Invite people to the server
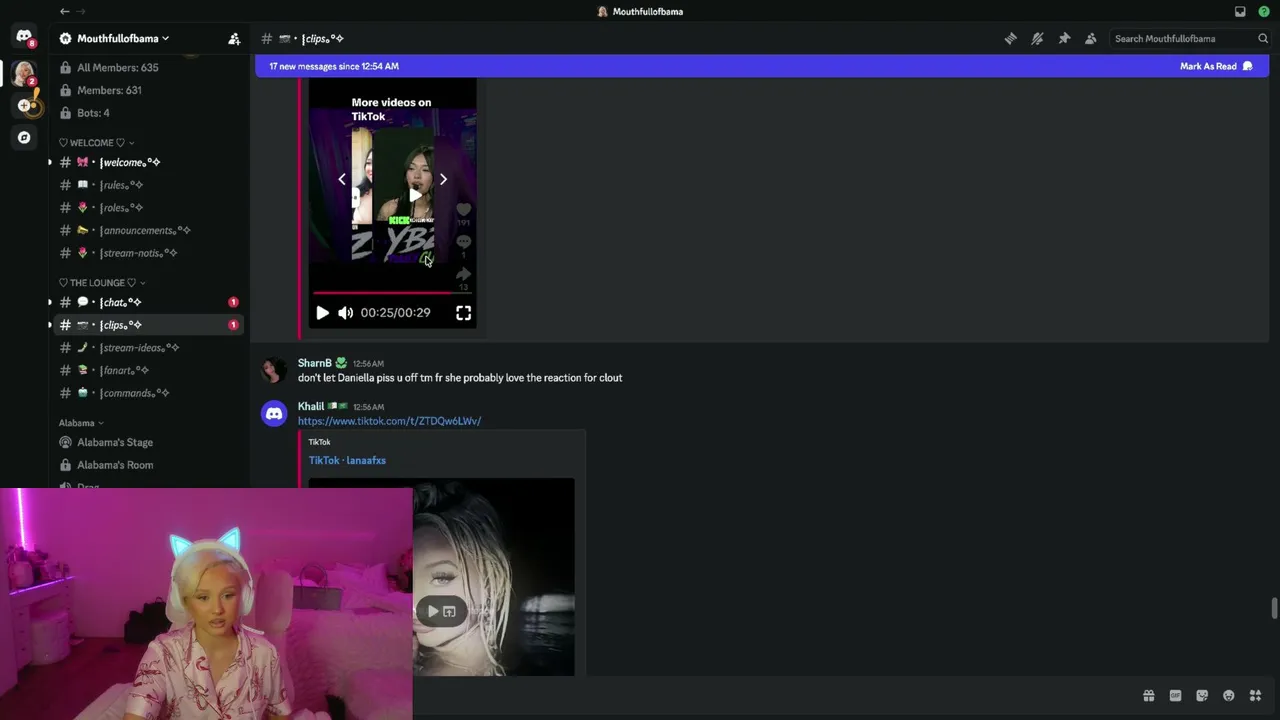1280x720 pixels. [x=234, y=38]
